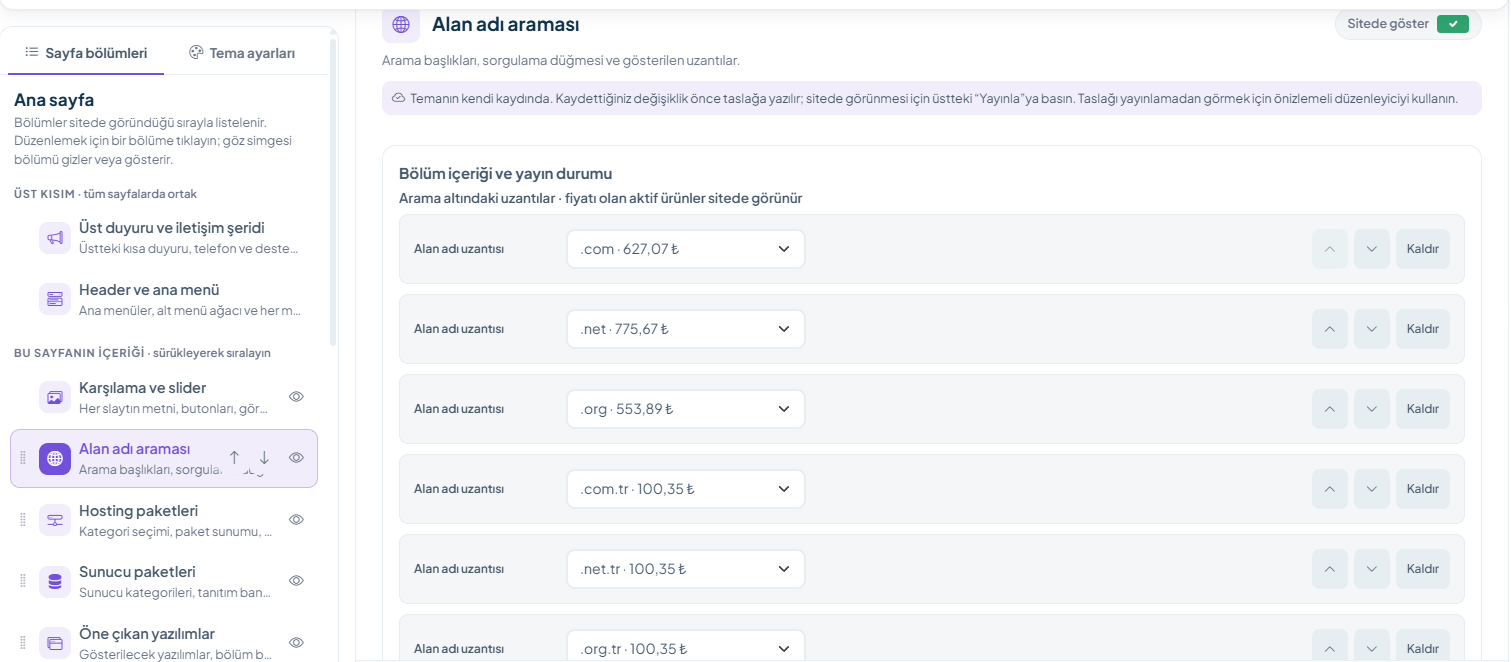Move Alan adı araması section up
Image resolution: width=1511 pixels, height=662 pixels.
coord(234,457)
